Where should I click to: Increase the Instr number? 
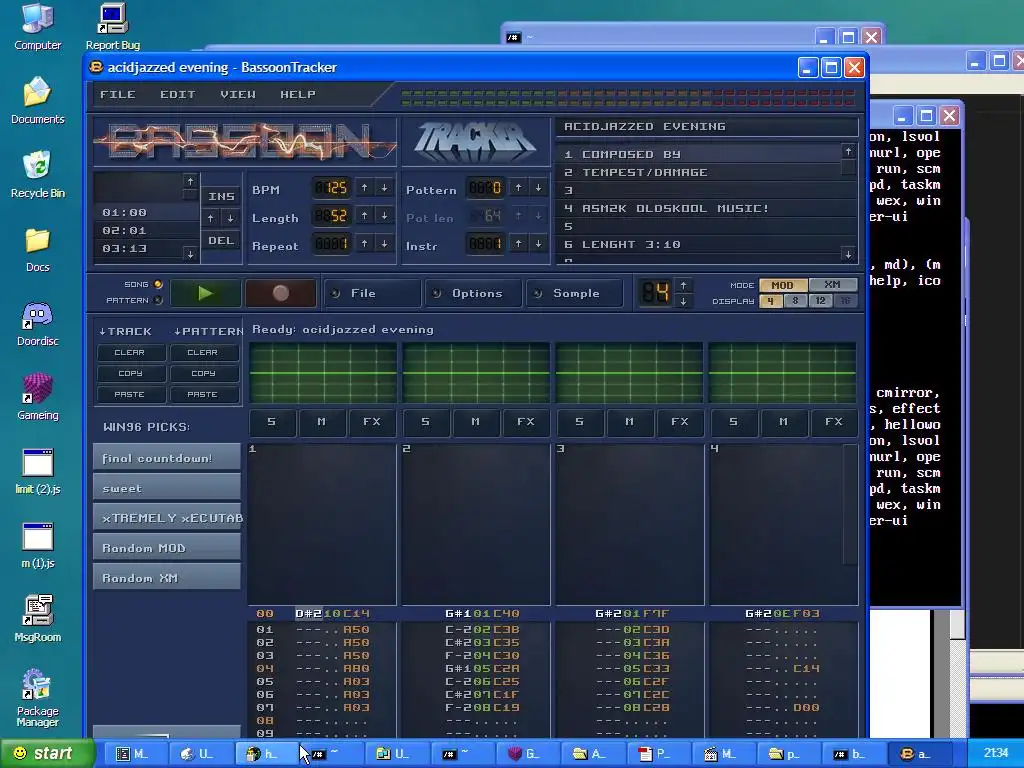coord(519,244)
